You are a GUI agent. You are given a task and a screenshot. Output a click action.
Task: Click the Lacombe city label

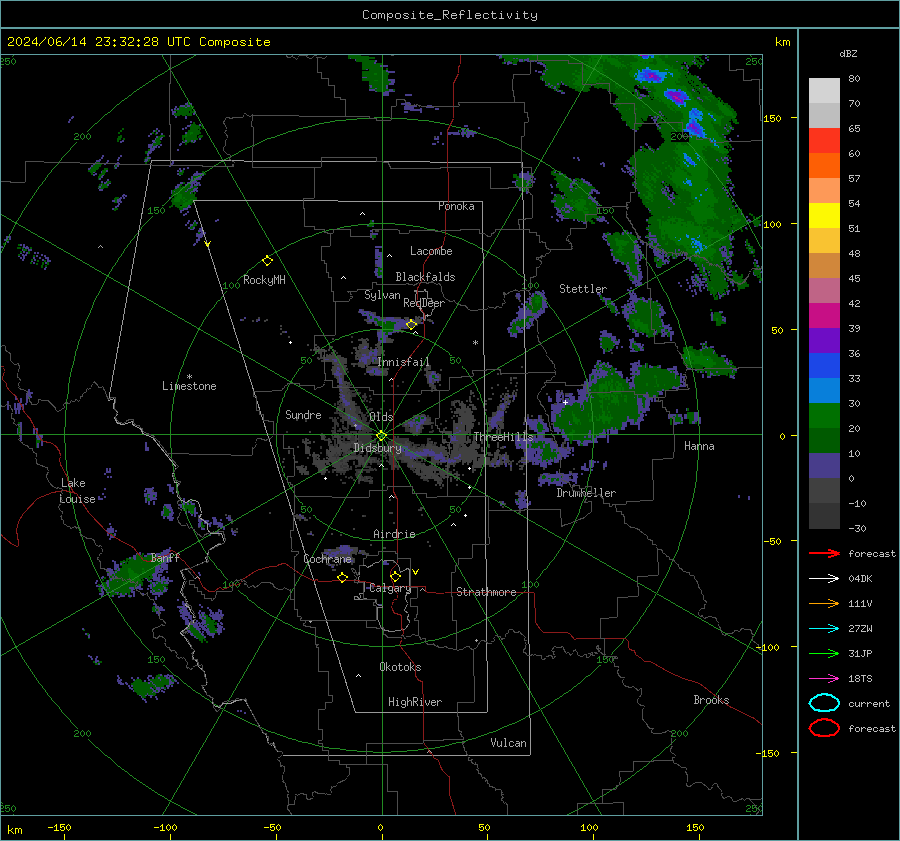431,251
